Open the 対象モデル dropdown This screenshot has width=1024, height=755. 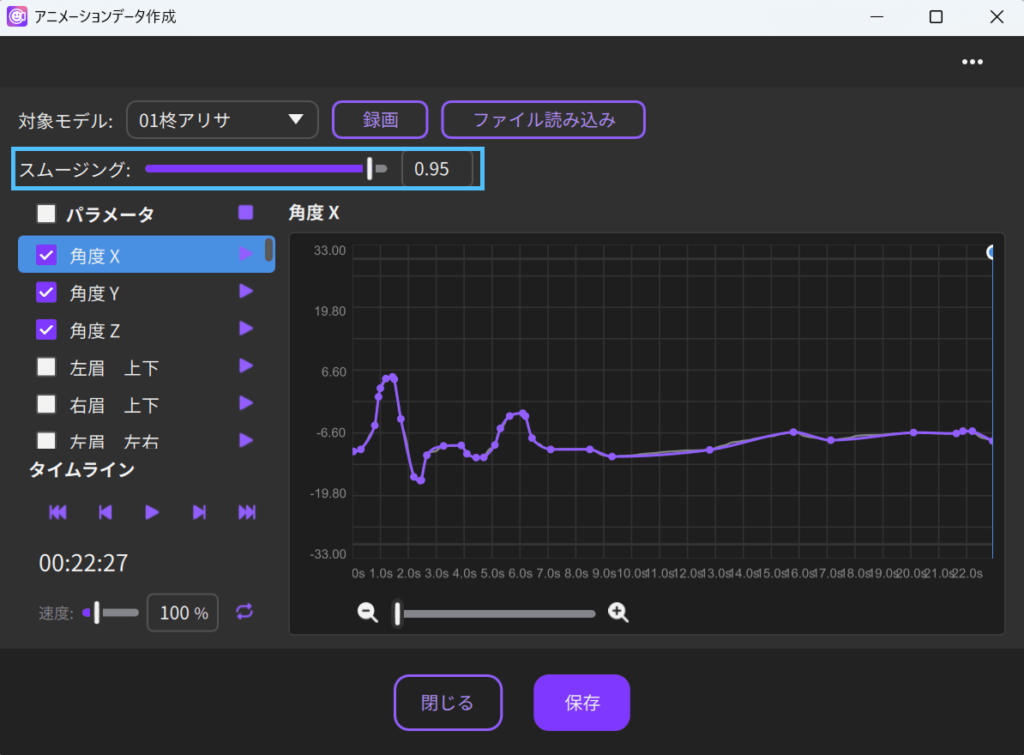[x=222, y=120]
